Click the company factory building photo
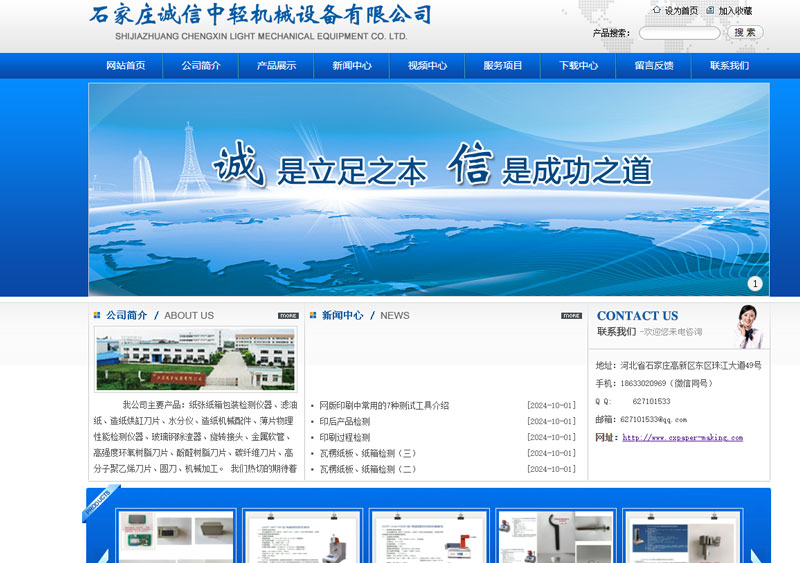The height and width of the screenshot is (563, 800). coord(195,359)
